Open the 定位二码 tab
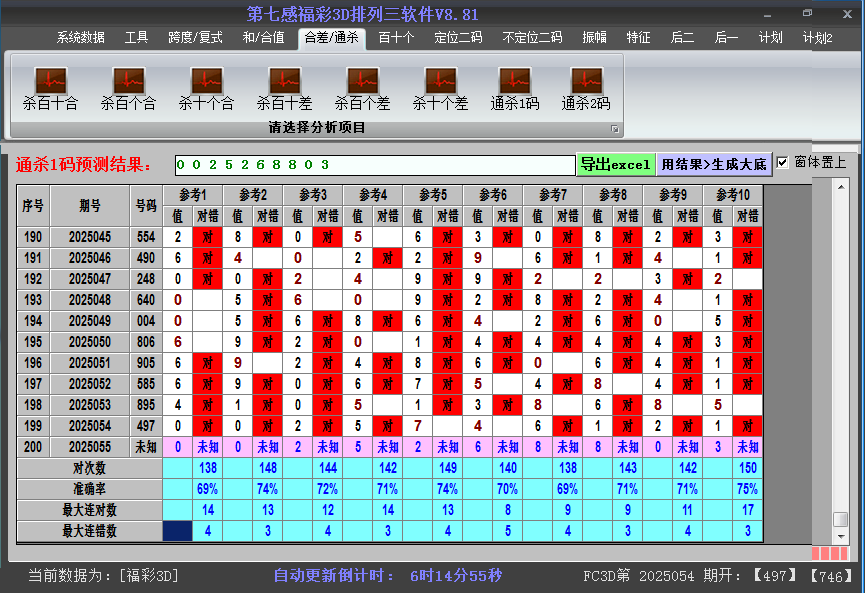 pyautogui.click(x=458, y=38)
